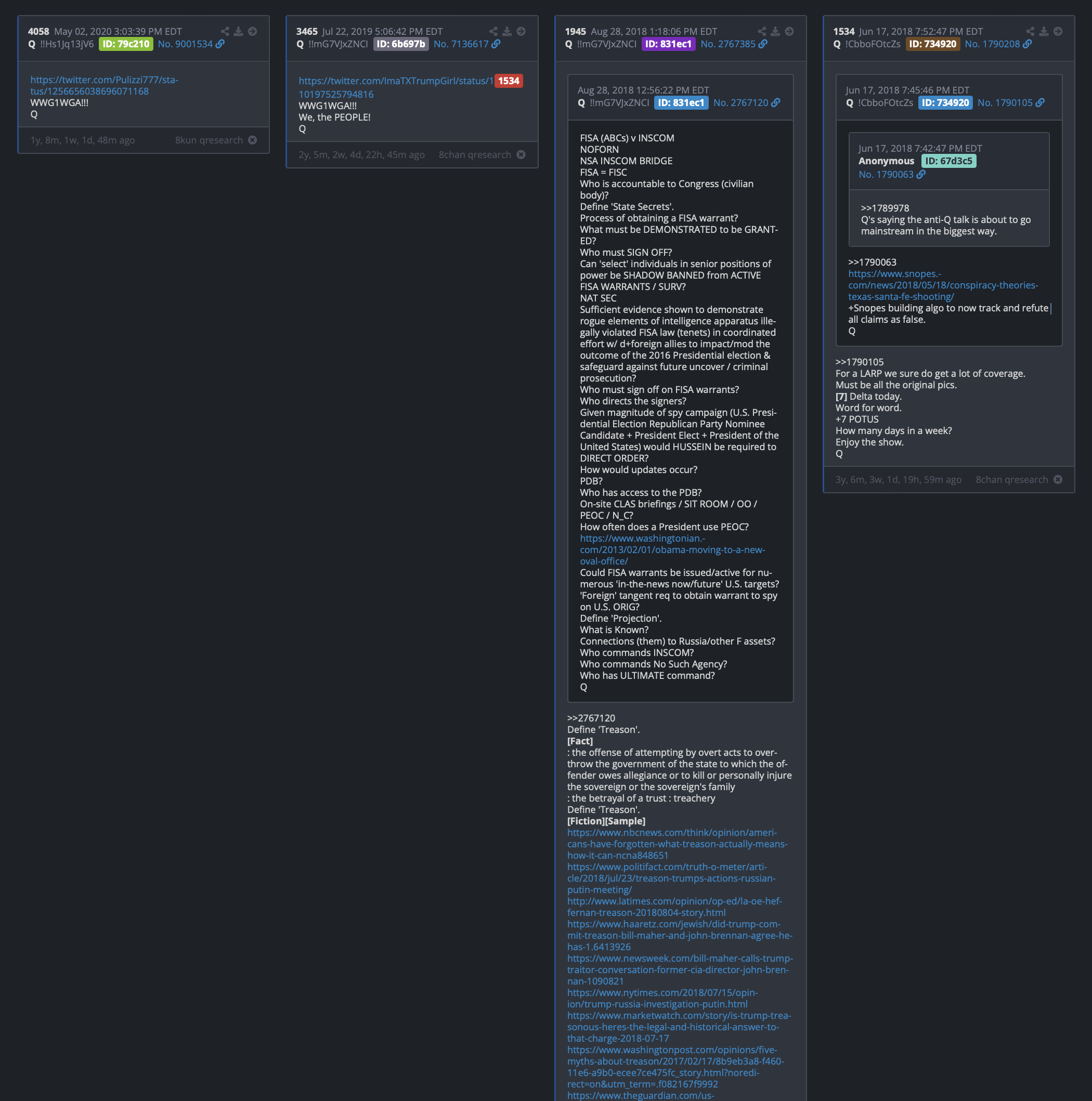Share post 4058
Image resolution: width=1092 pixels, height=1101 pixels.
click(225, 31)
